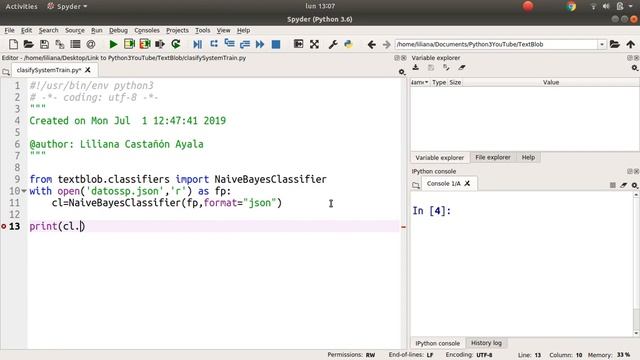This screenshot has width=640, height=360.
Task: Open the Spyder application menu in top bar
Action: coord(67,7)
